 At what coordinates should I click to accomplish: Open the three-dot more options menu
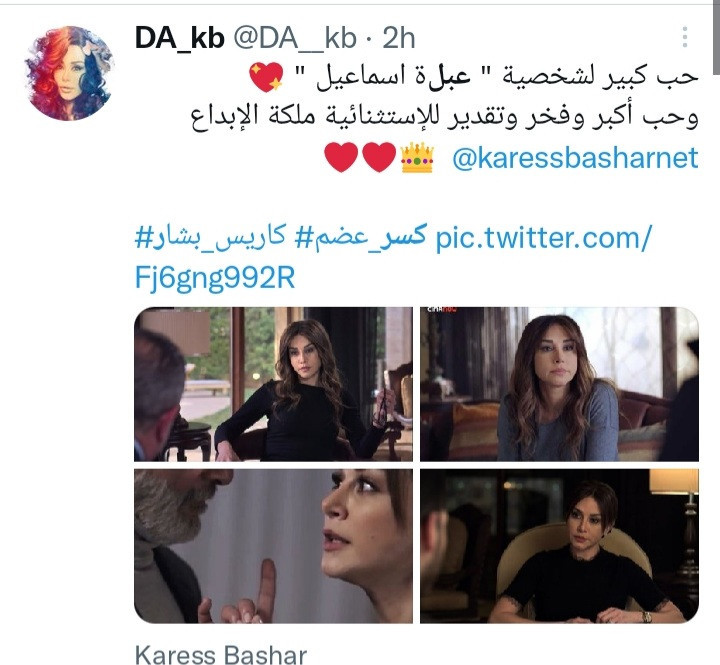[684, 37]
